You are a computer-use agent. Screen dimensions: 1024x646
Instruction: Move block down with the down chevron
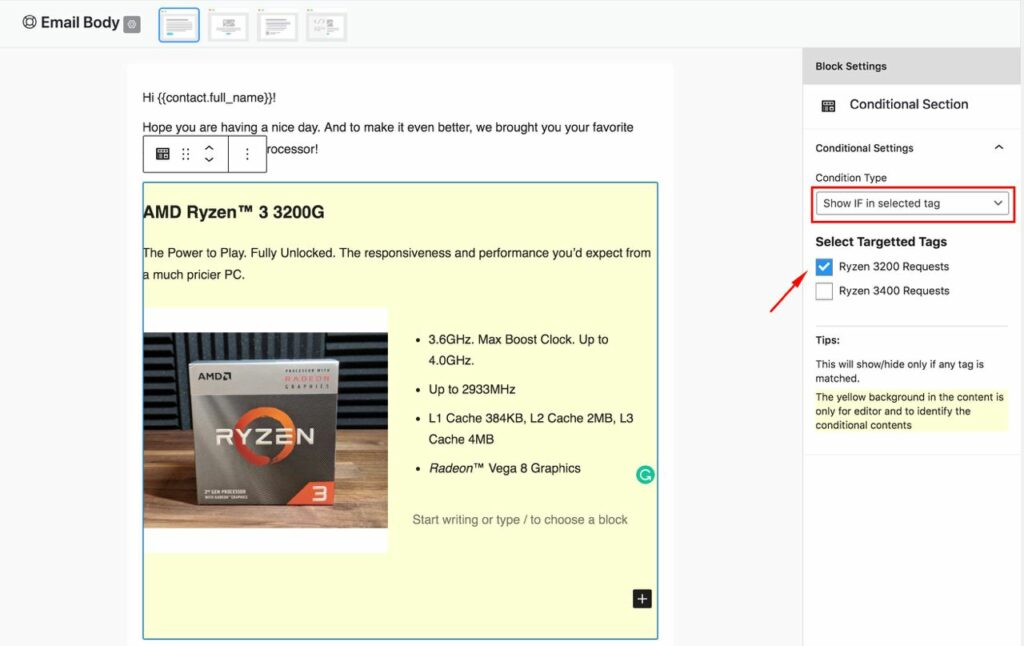click(209, 159)
